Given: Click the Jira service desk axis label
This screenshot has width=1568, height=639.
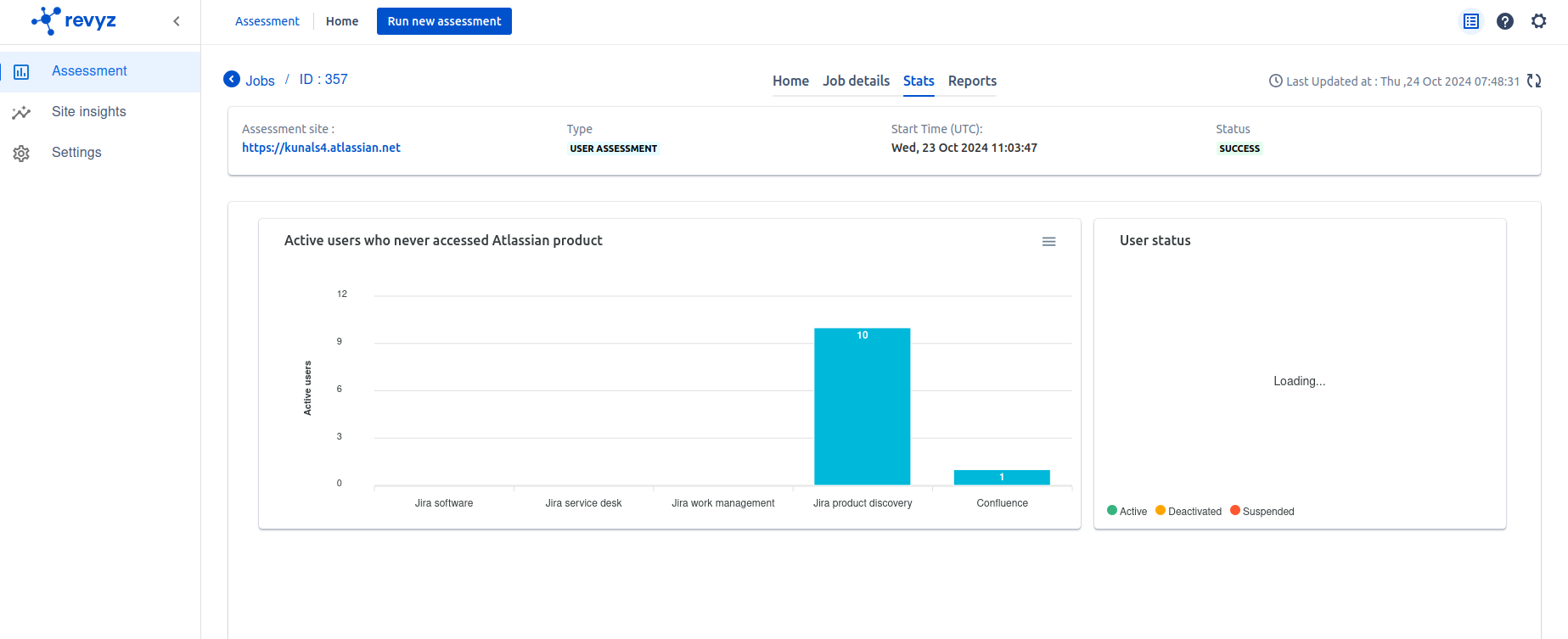Looking at the screenshot, I should [x=583, y=503].
